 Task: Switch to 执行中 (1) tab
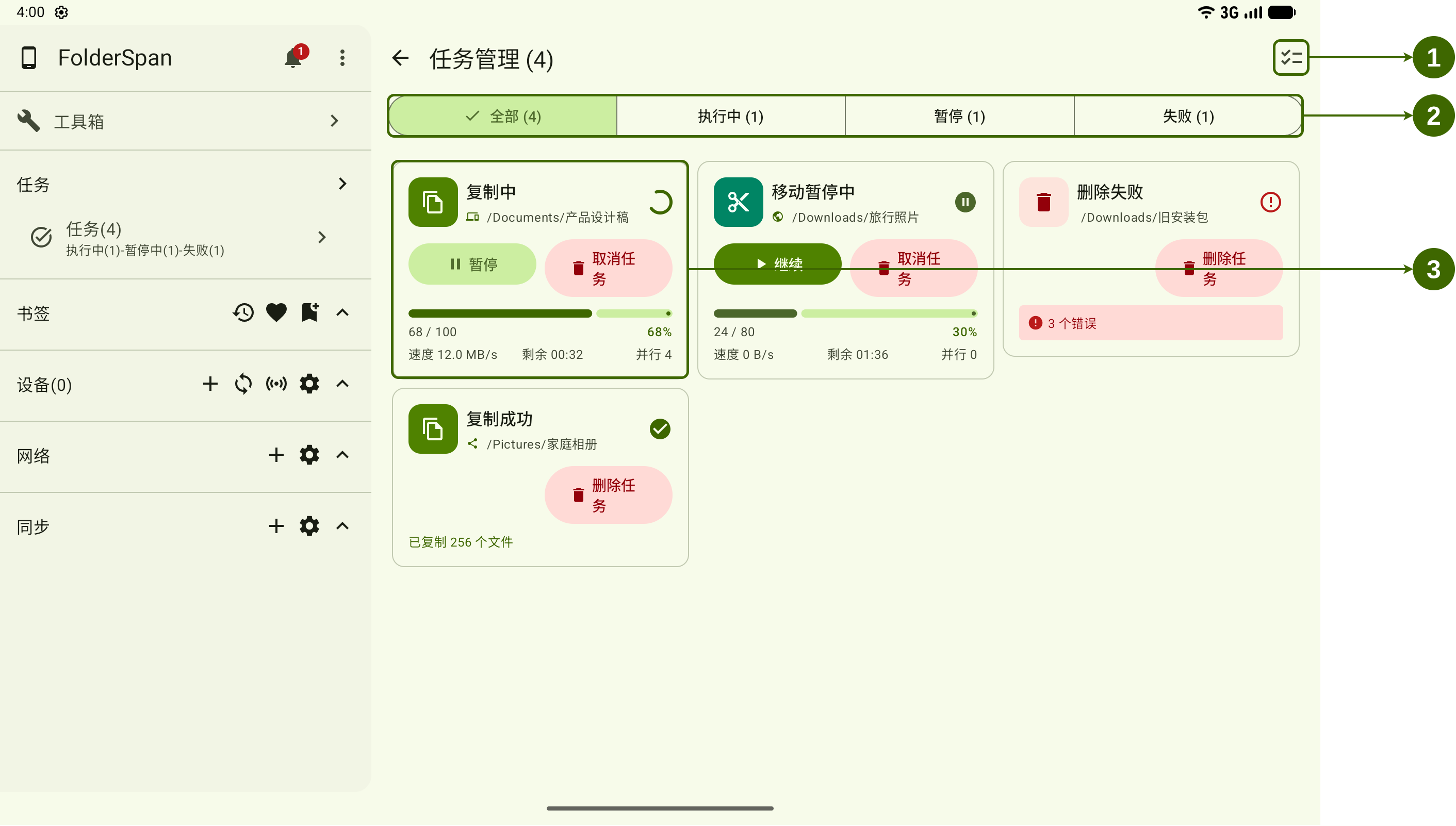click(x=731, y=117)
